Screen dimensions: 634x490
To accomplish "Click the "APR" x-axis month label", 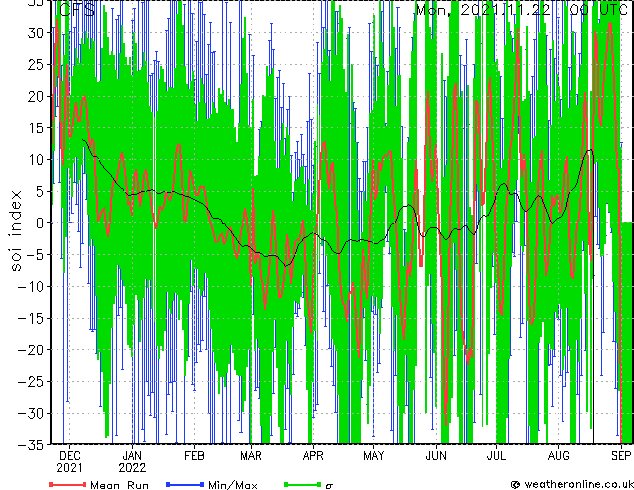I will pos(313,456).
